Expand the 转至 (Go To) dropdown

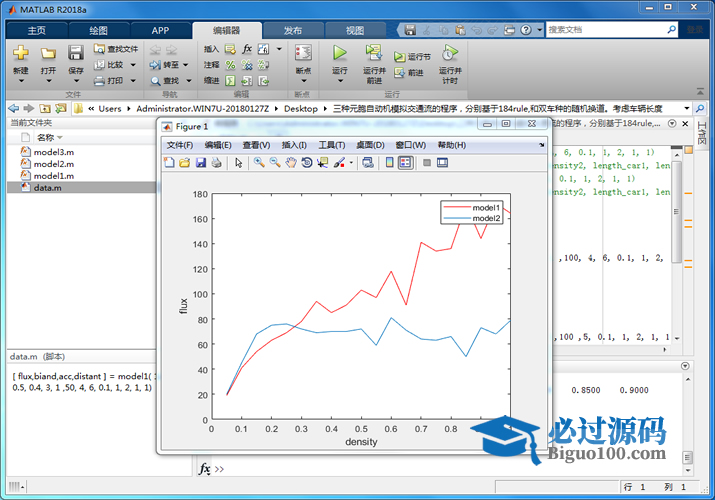[186, 65]
